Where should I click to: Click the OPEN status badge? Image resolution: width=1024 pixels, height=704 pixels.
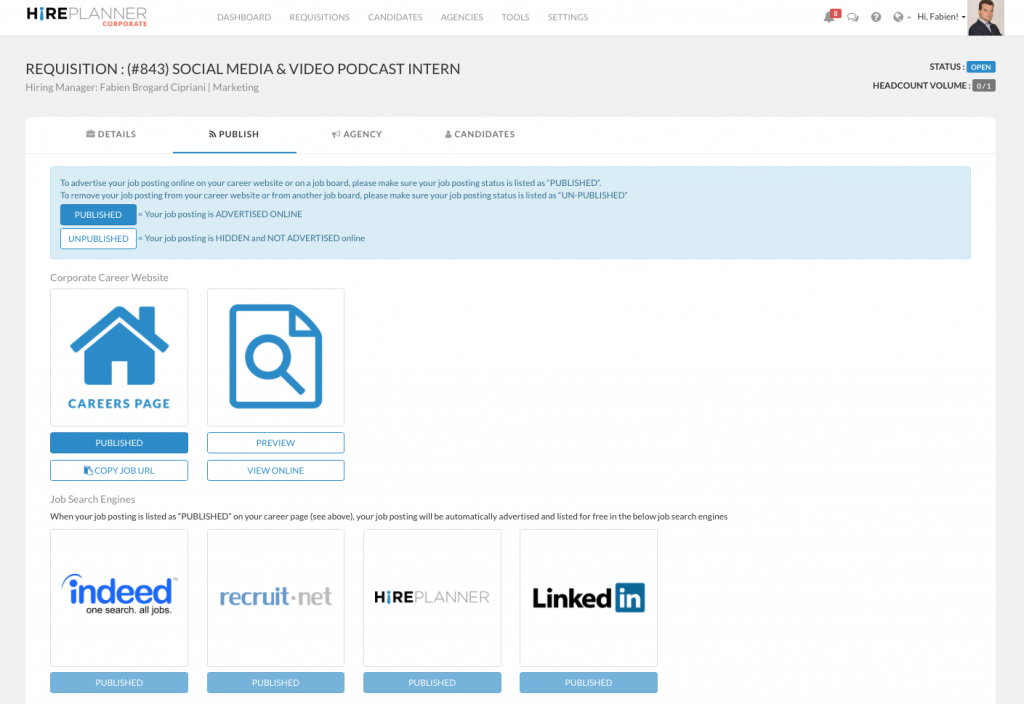pos(981,67)
